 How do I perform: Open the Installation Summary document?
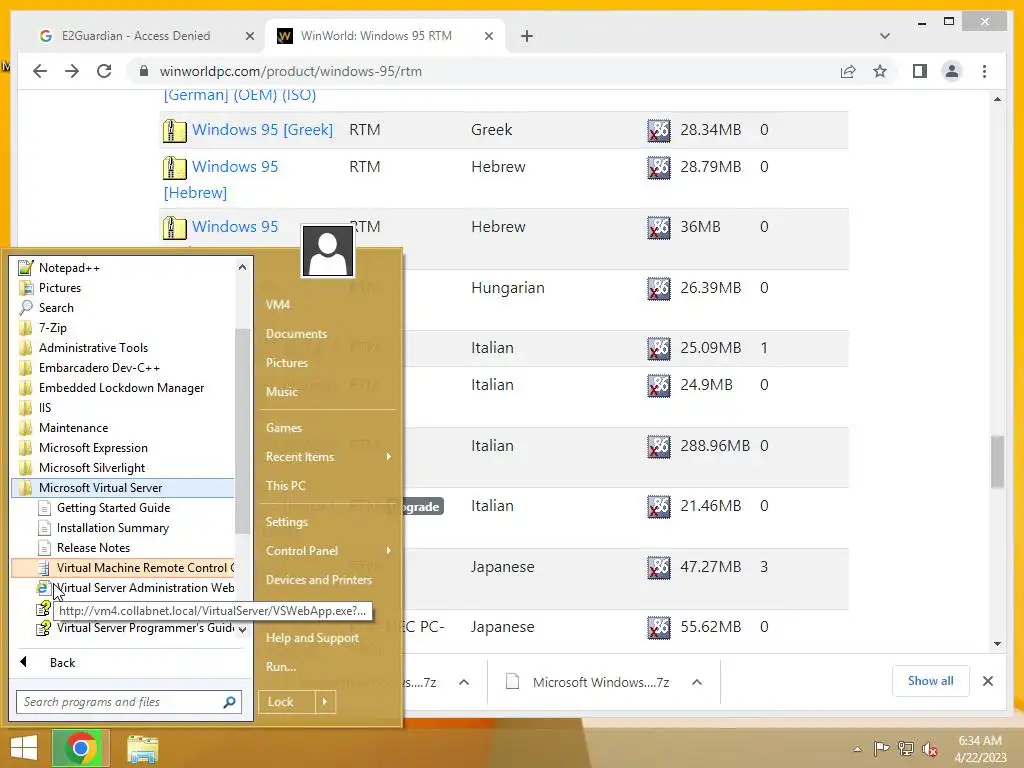112,528
